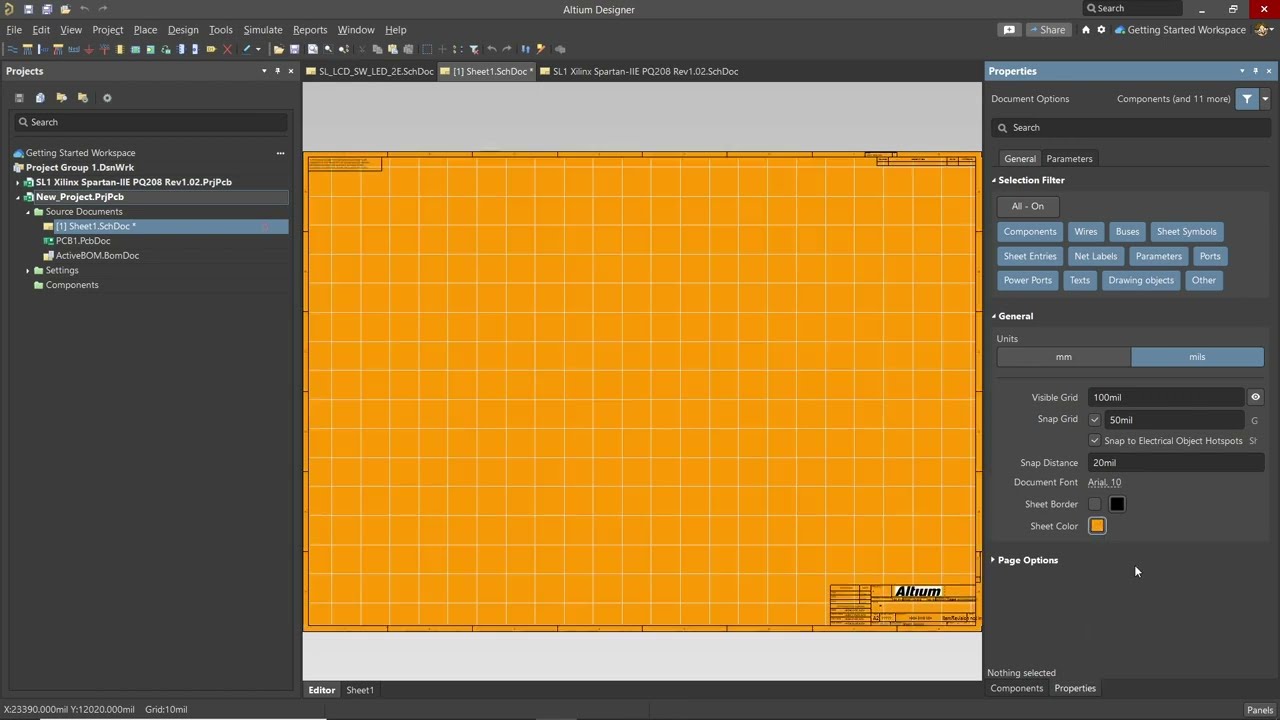Click the Save icon in the schematic toolbar
The width and height of the screenshot is (1280, 720).
point(294,49)
